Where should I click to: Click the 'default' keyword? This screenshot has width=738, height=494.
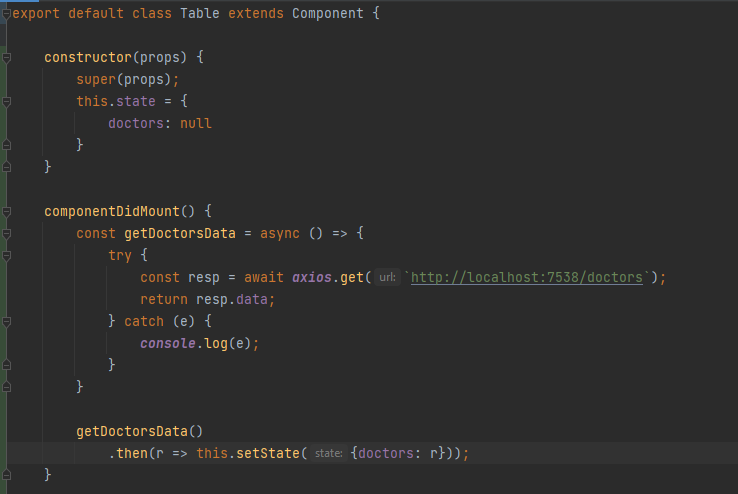96,14
